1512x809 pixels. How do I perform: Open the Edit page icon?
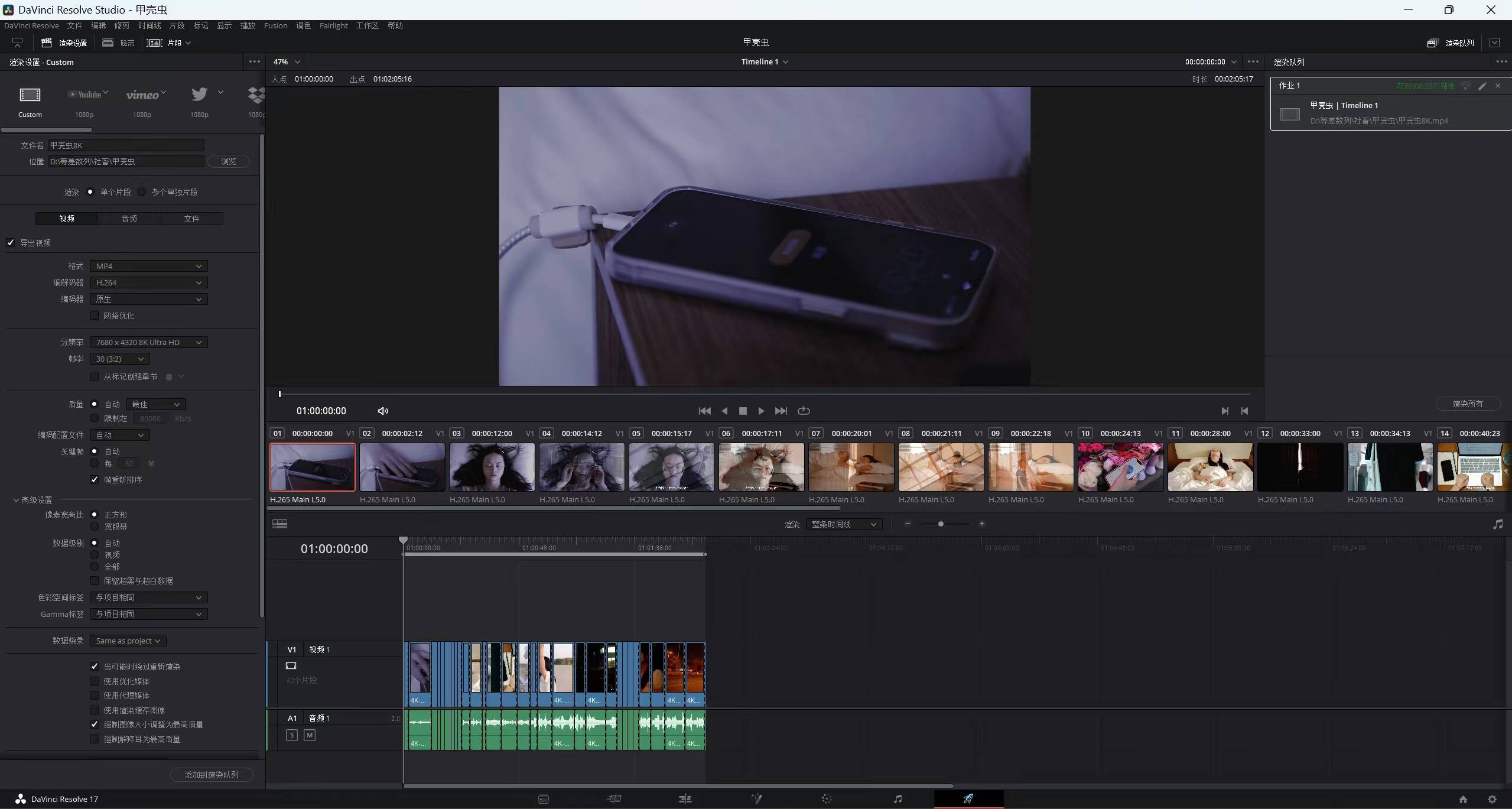[x=685, y=799]
